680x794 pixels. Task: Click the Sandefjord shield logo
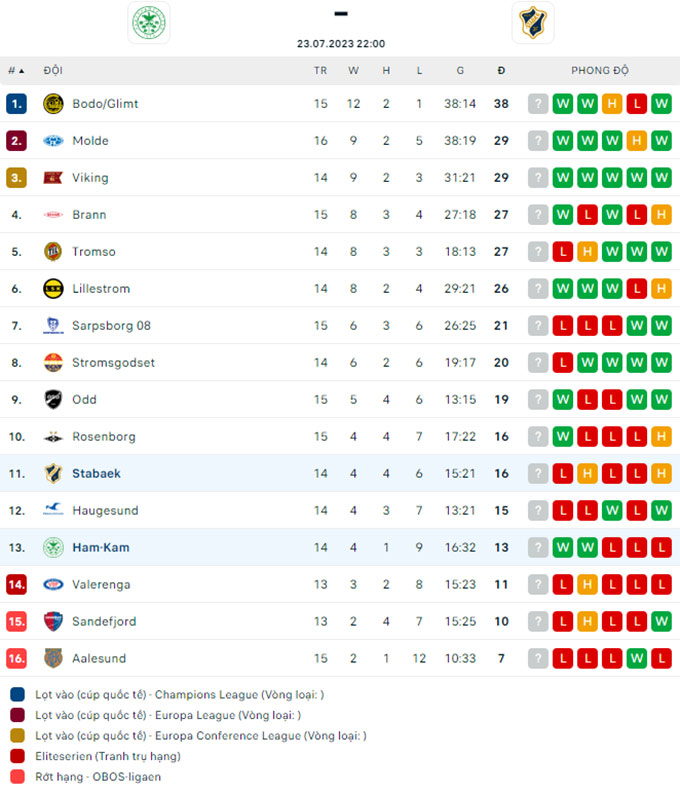point(53,621)
